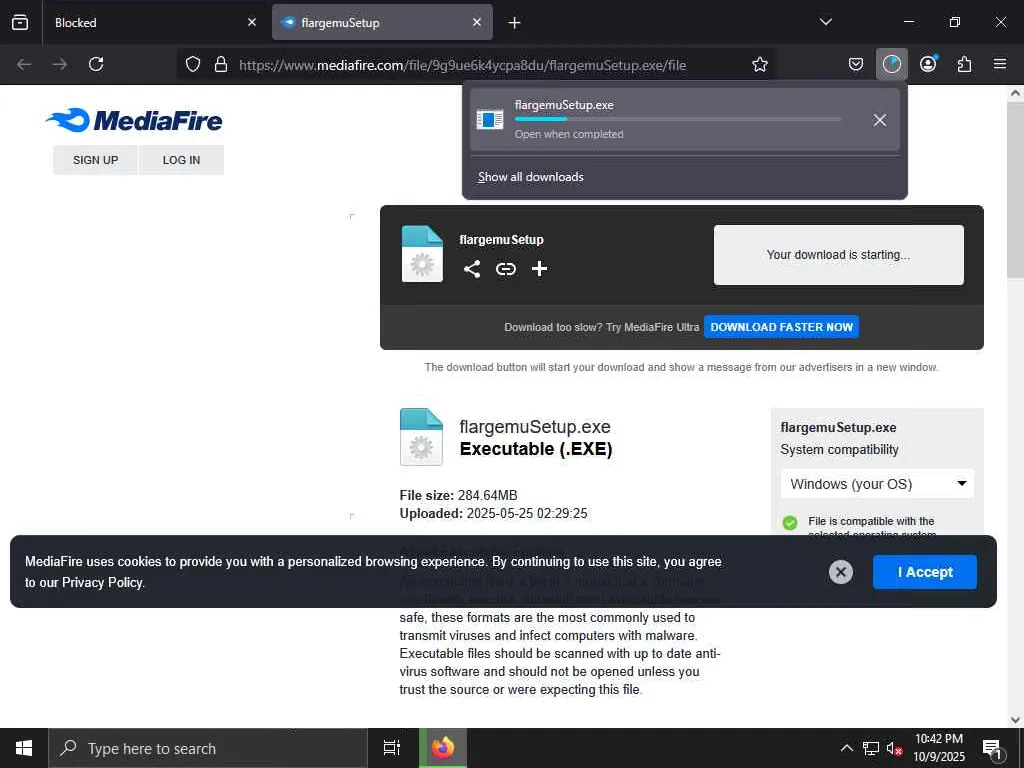Share the flargemuSetup file
The height and width of the screenshot is (768, 1024).
(472, 269)
